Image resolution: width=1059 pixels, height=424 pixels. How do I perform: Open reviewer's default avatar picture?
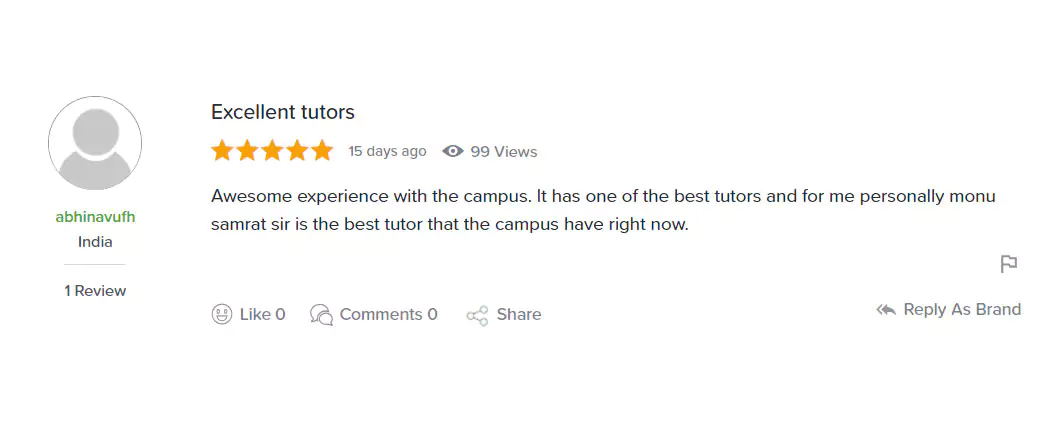point(95,143)
